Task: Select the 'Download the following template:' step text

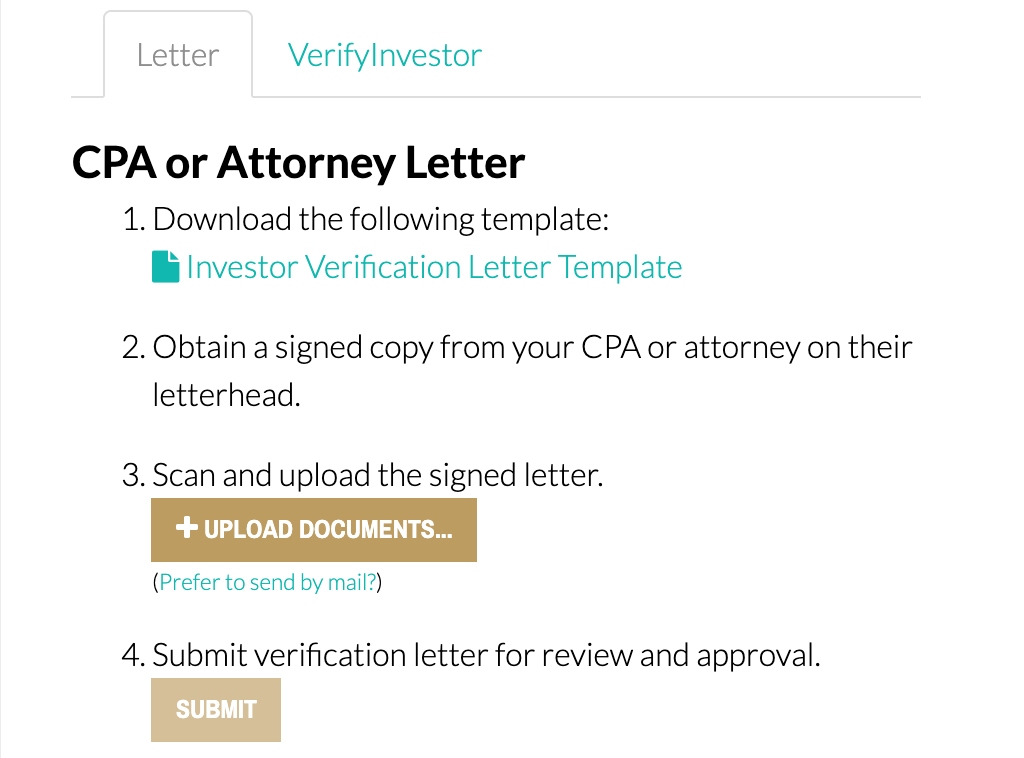Action: (x=381, y=219)
